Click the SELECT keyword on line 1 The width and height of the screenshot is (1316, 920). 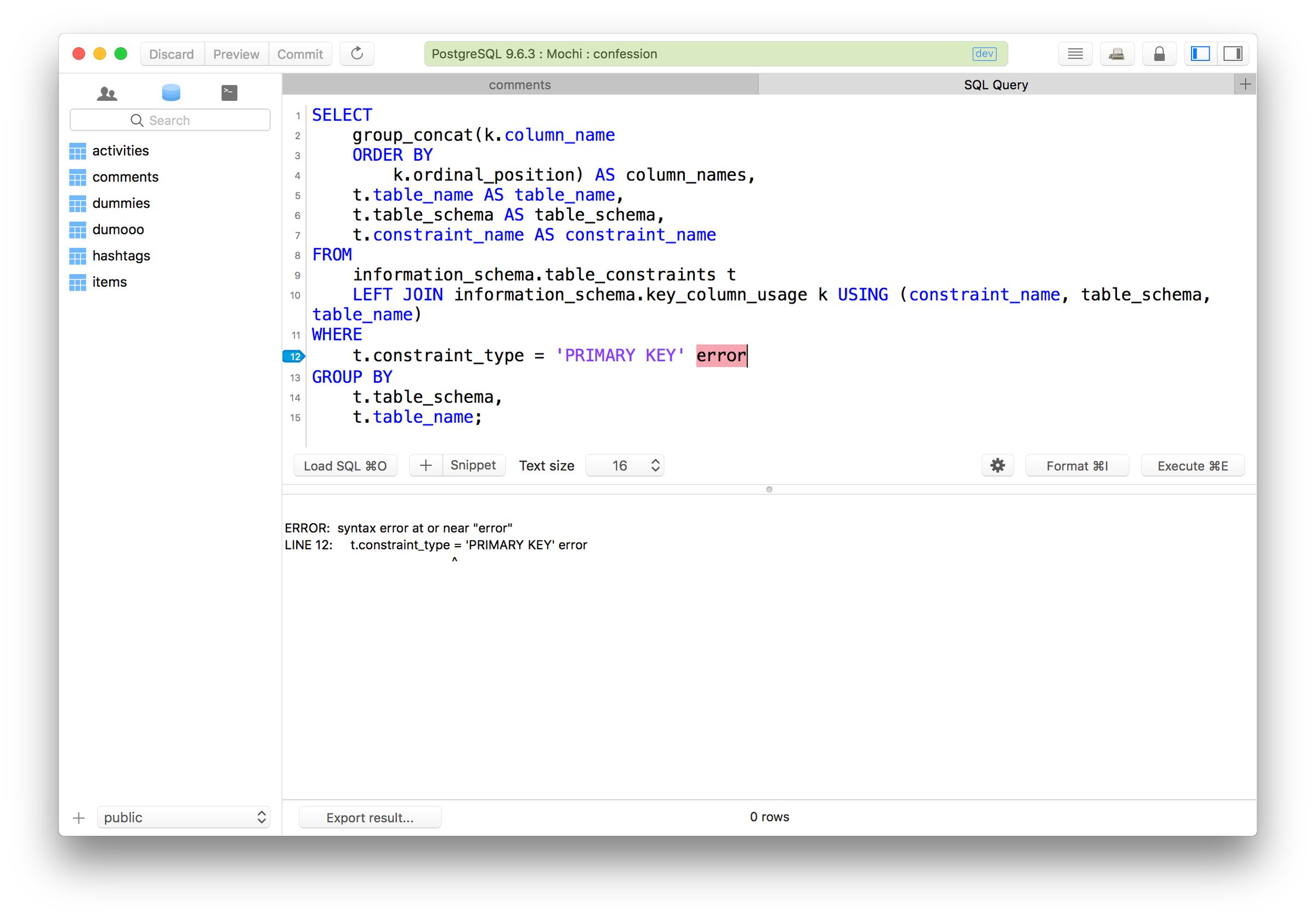[x=342, y=115]
